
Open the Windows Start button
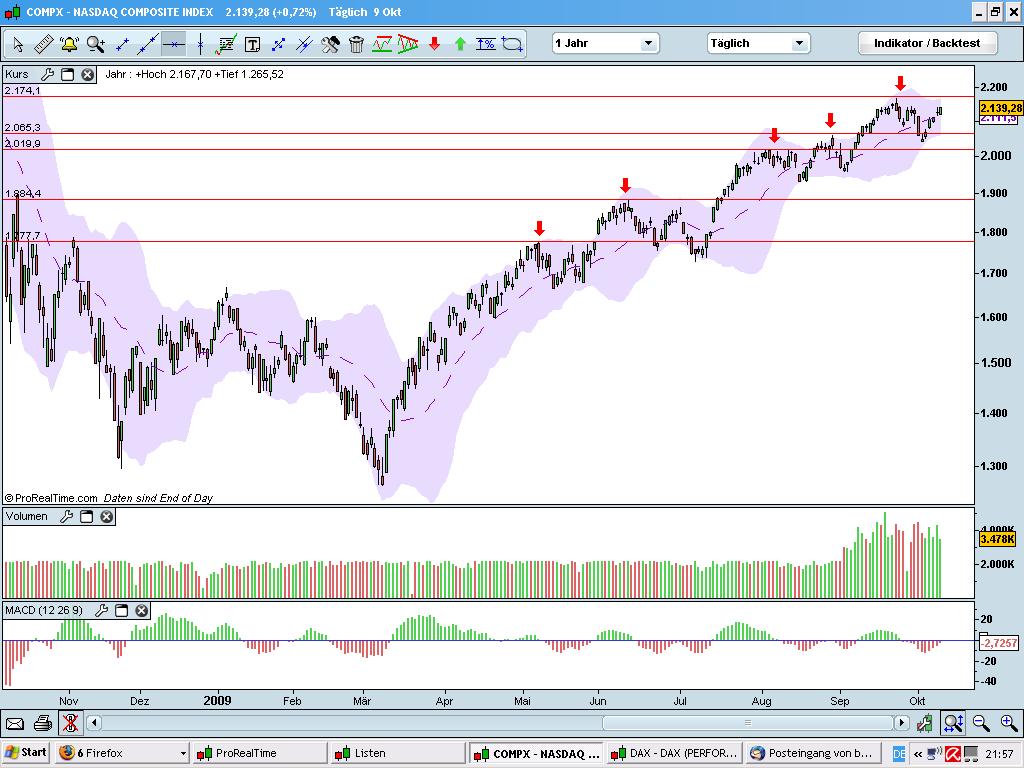[x=25, y=752]
